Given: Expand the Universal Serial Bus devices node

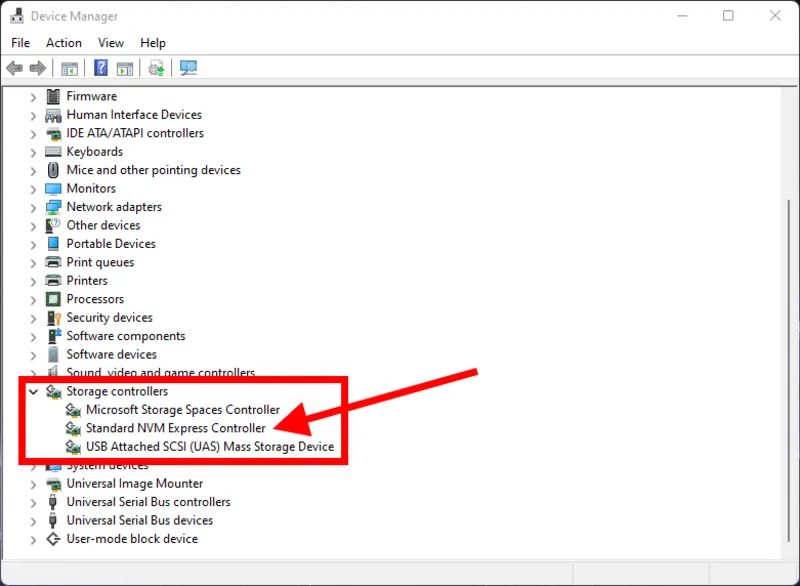Looking at the screenshot, I should (x=33, y=521).
